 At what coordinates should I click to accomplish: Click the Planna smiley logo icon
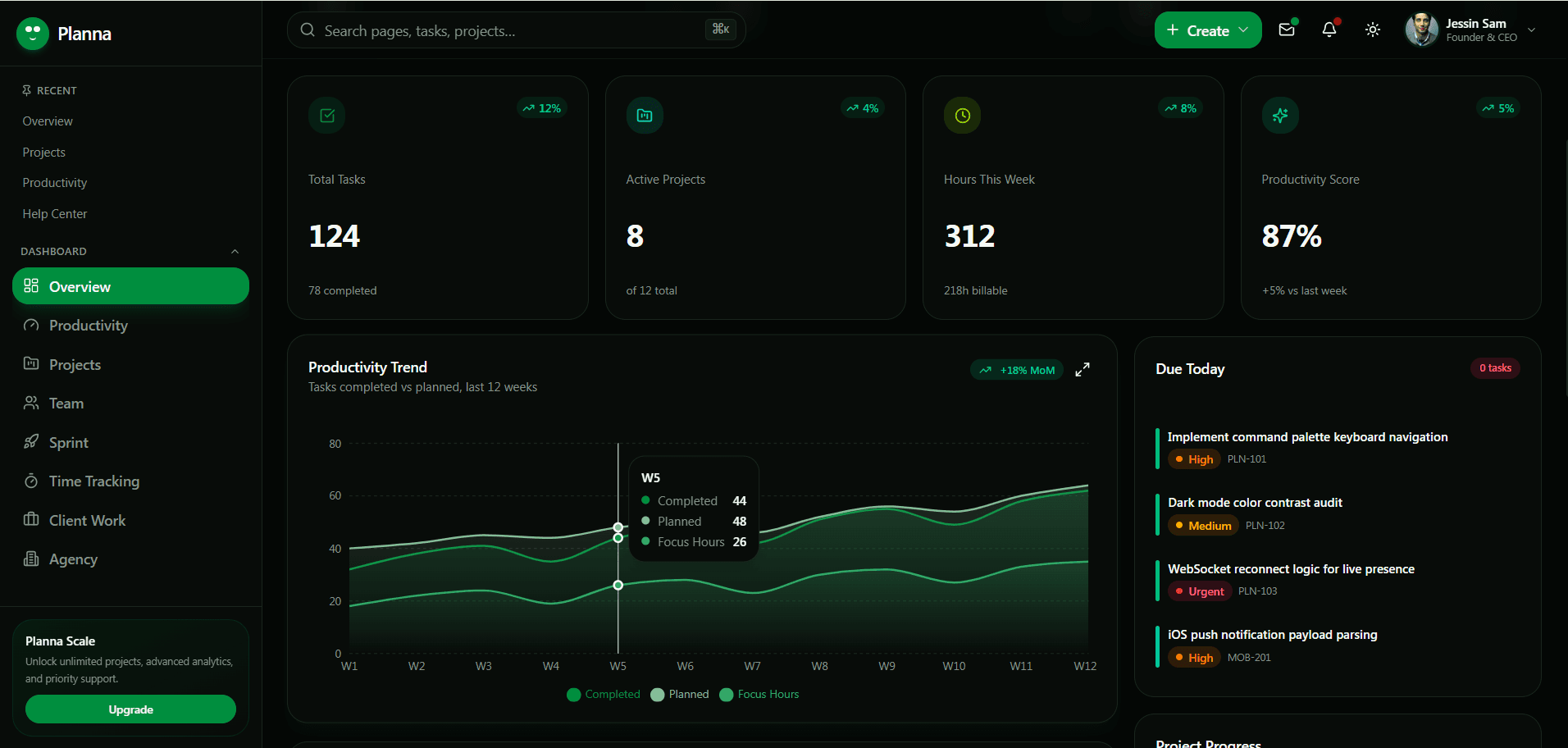point(33,34)
